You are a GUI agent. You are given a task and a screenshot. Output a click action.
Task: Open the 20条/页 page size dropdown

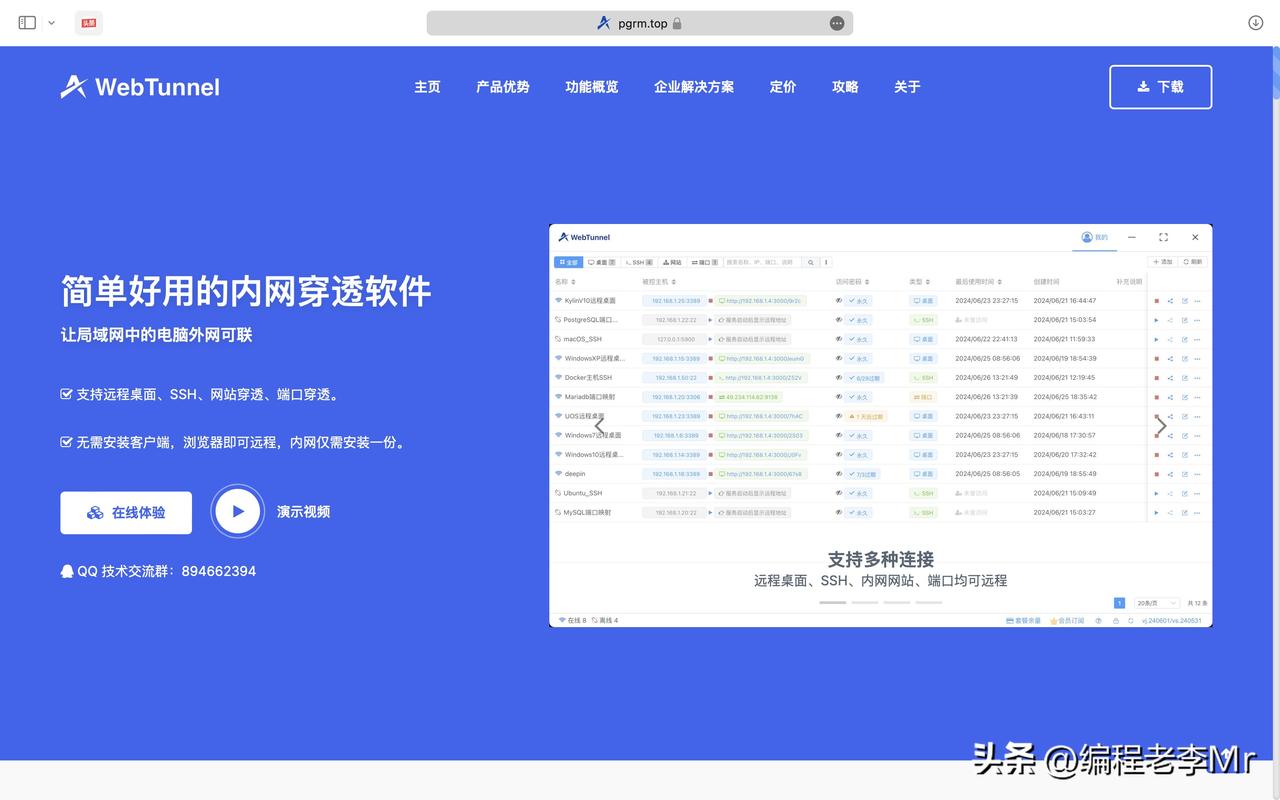[1157, 603]
